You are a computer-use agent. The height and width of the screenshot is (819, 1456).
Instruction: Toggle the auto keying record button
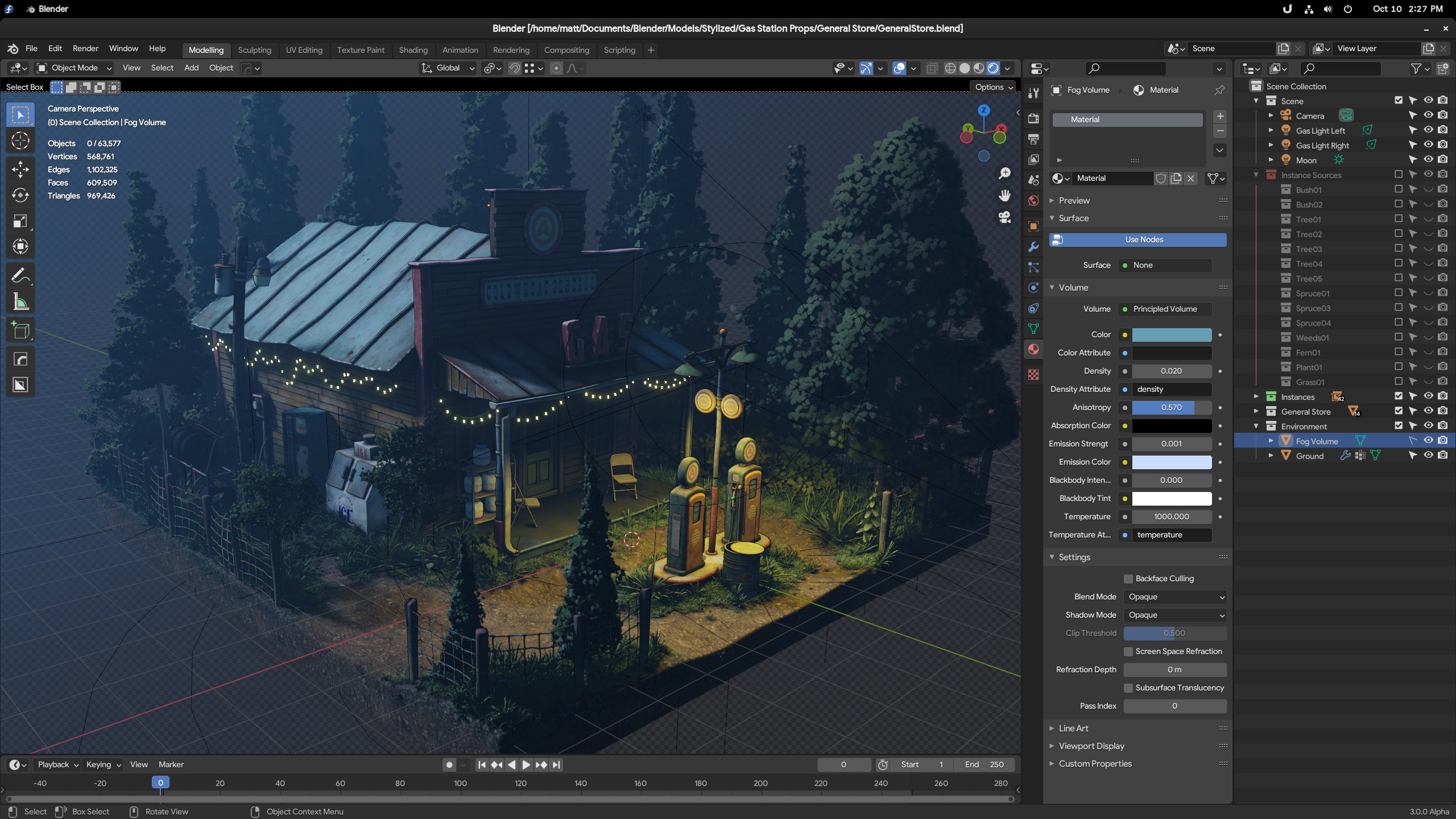(449, 765)
